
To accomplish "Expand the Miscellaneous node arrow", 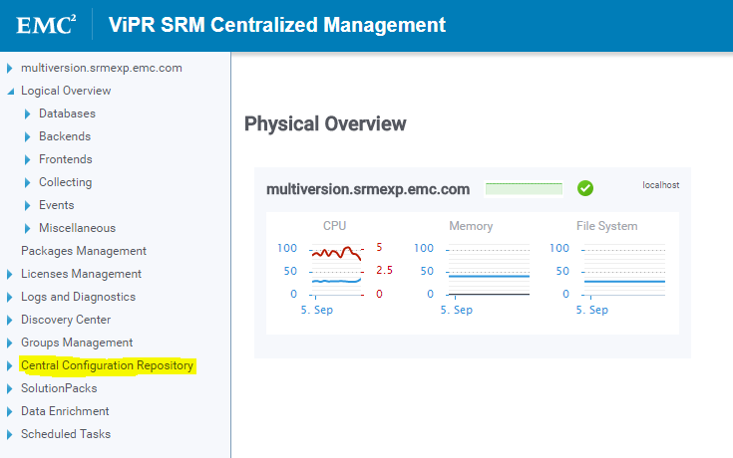I will click(27, 229).
